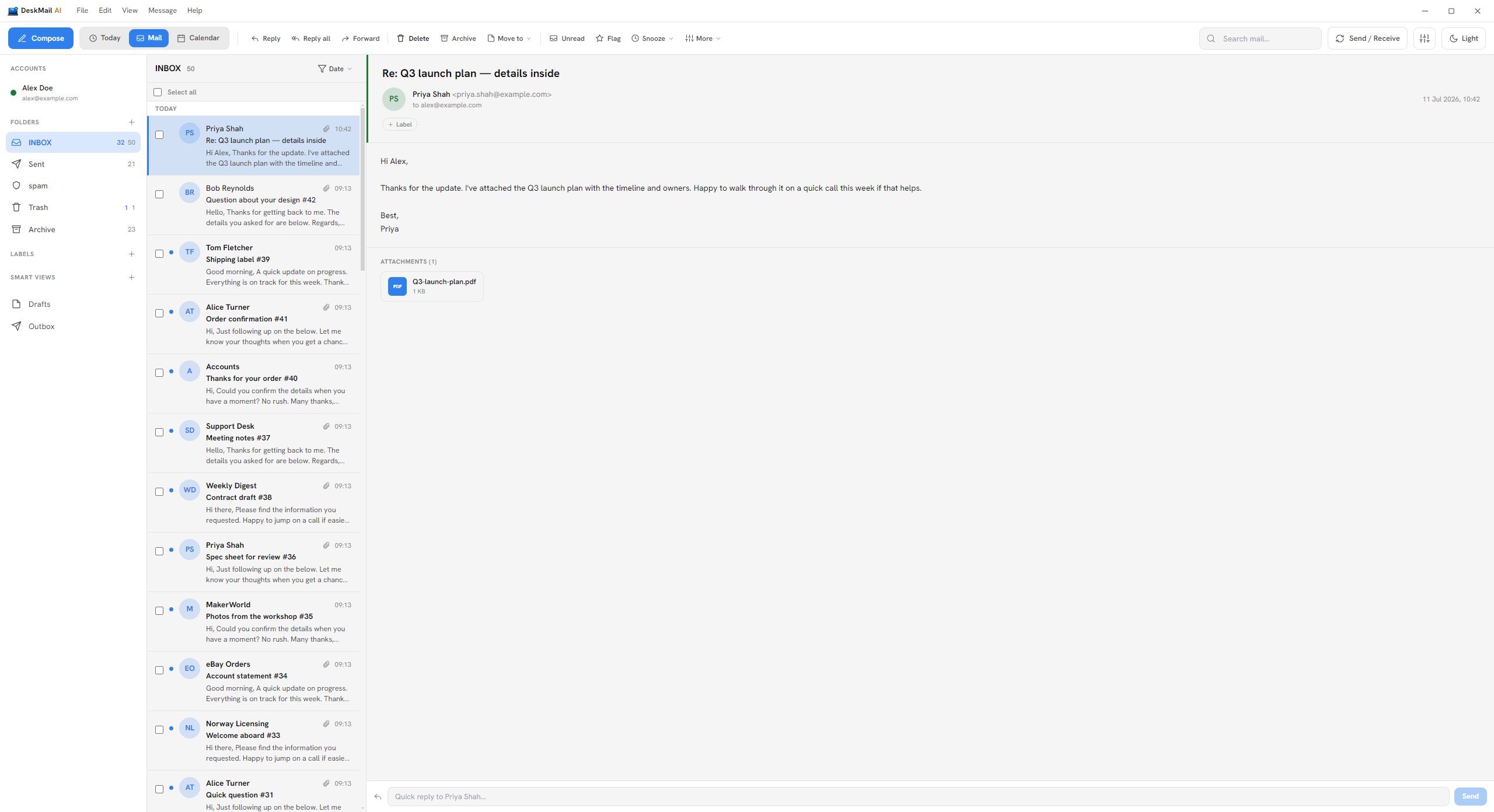Delete the selected message

point(413,38)
